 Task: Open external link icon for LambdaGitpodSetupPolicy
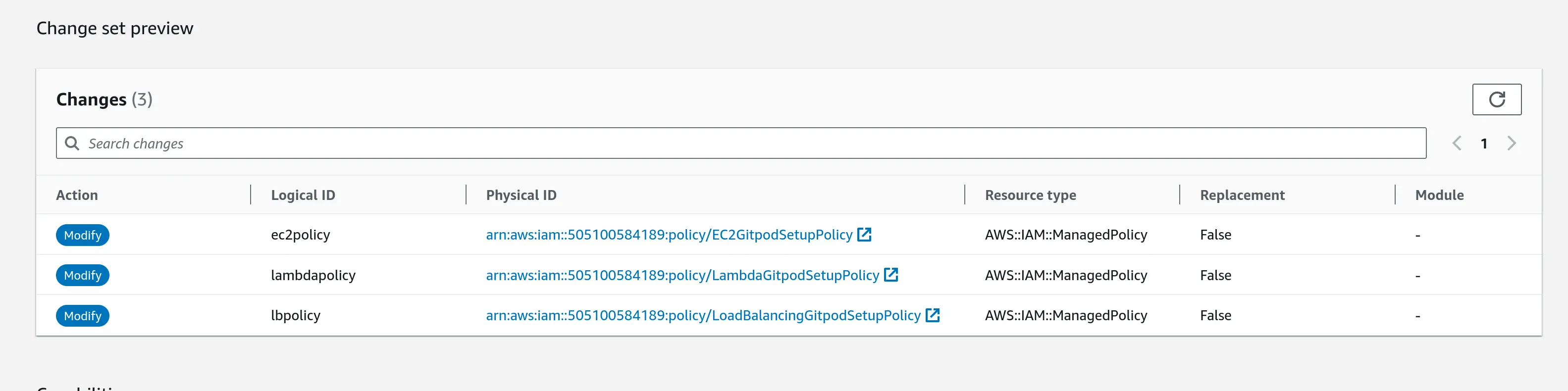890,275
